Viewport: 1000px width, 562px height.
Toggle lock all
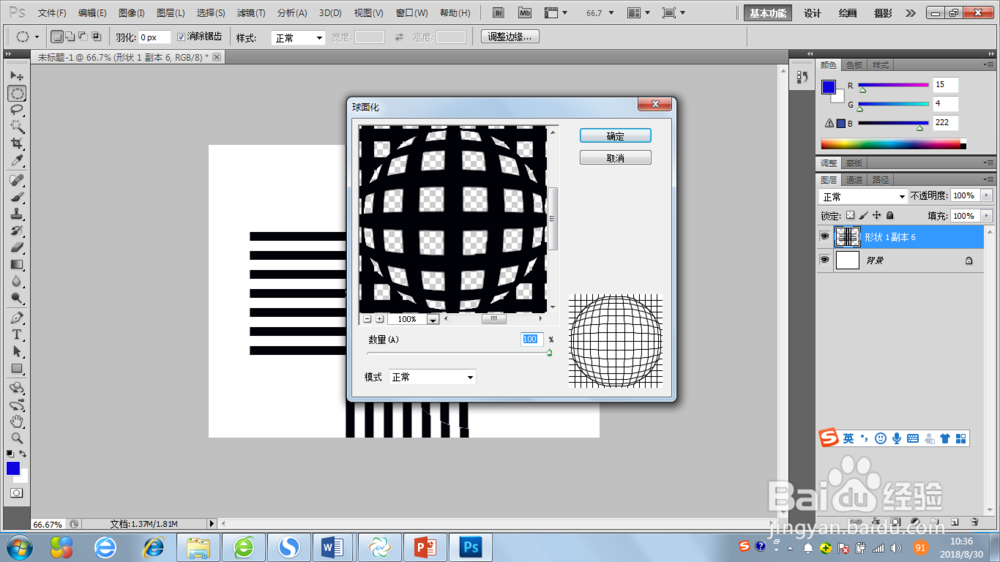[x=890, y=216]
